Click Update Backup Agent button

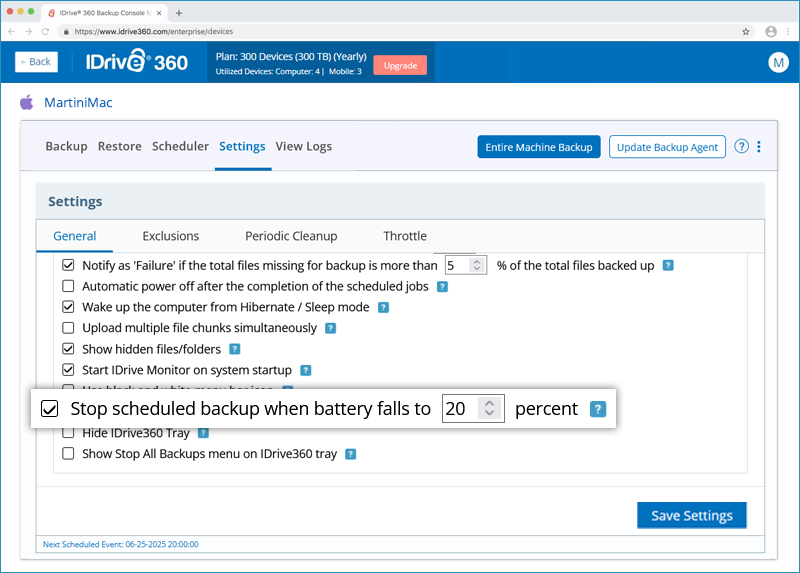(x=667, y=147)
